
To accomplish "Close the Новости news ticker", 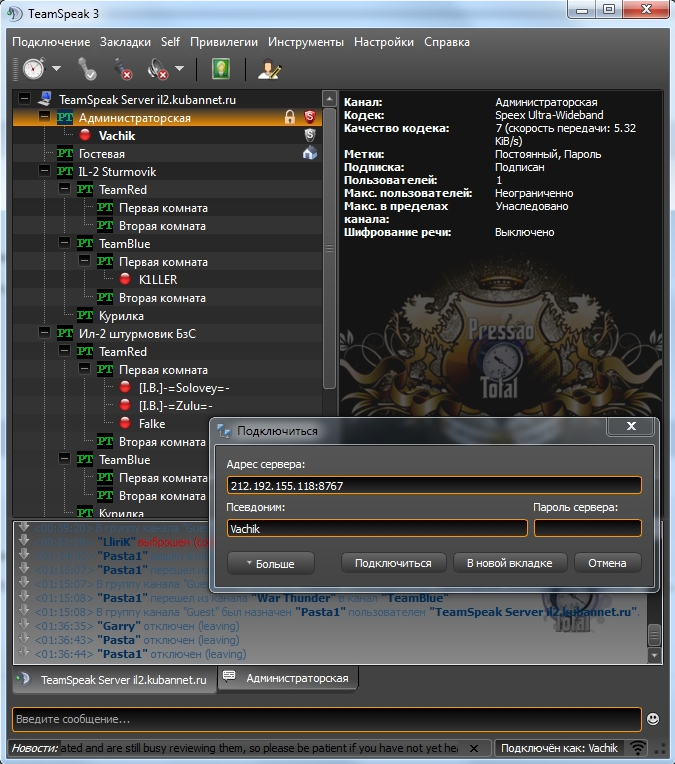I will [x=473, y=748].
